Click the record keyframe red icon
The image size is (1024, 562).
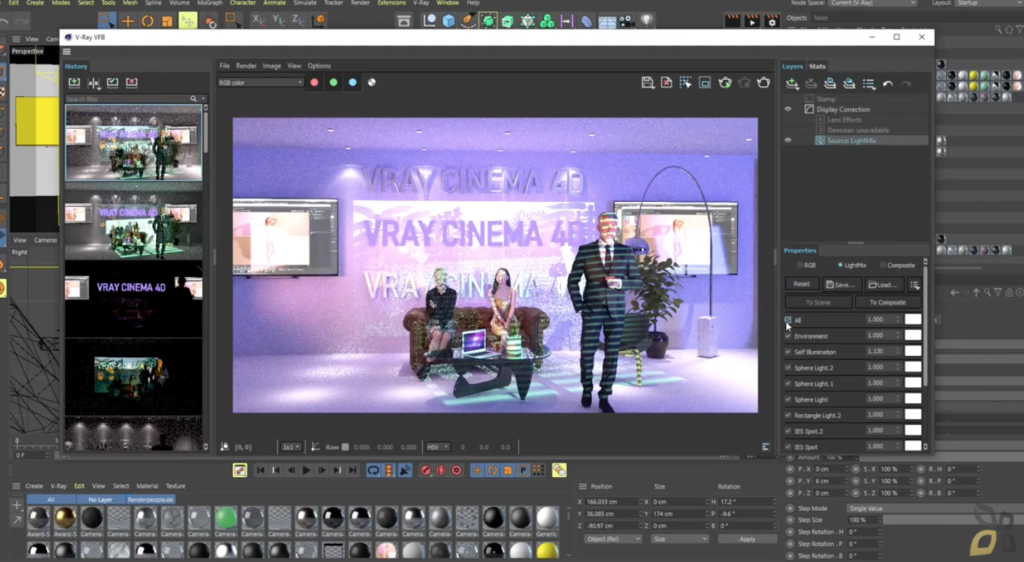point(426,470)
